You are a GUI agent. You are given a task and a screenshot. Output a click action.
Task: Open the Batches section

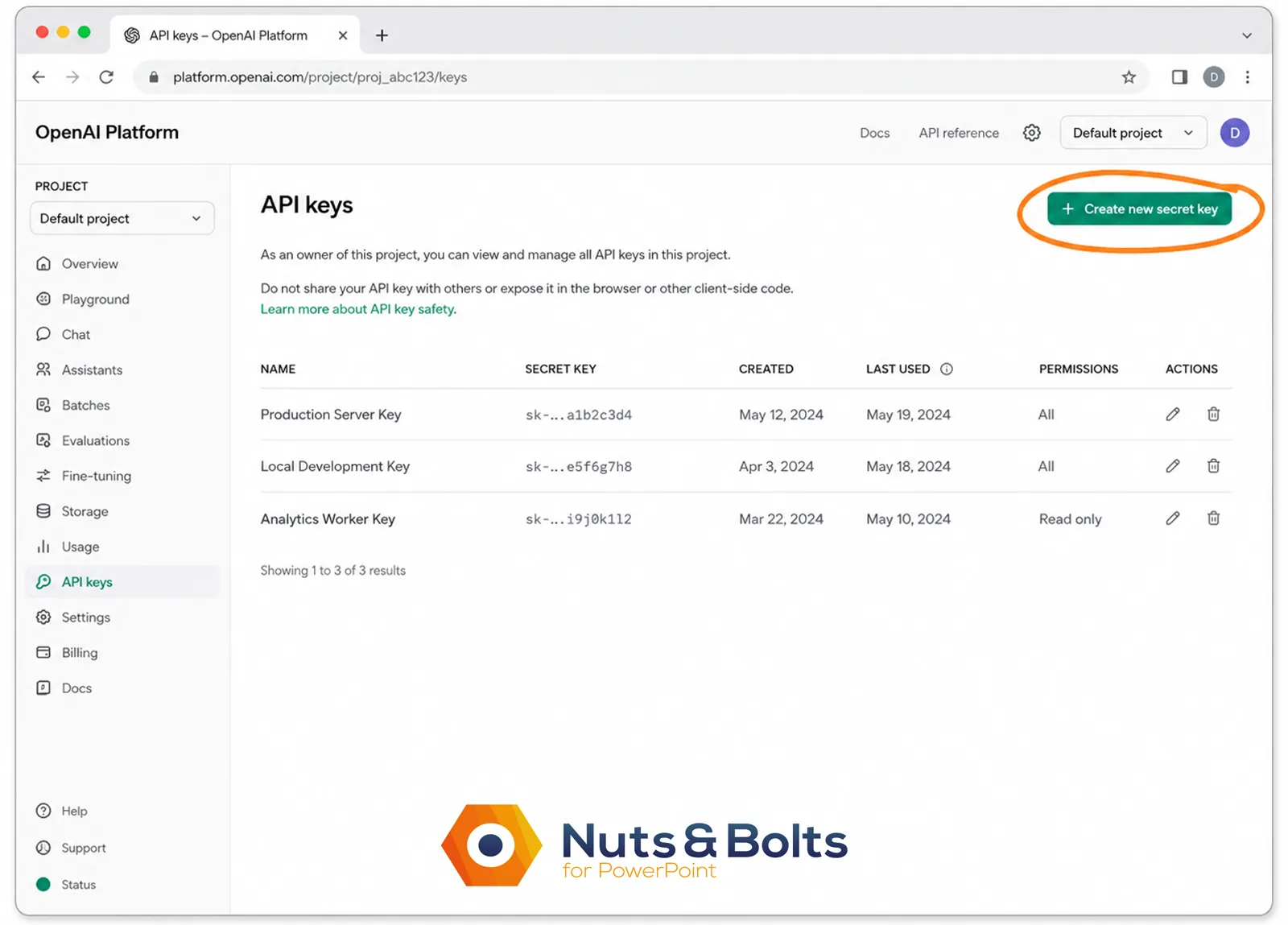122,406
